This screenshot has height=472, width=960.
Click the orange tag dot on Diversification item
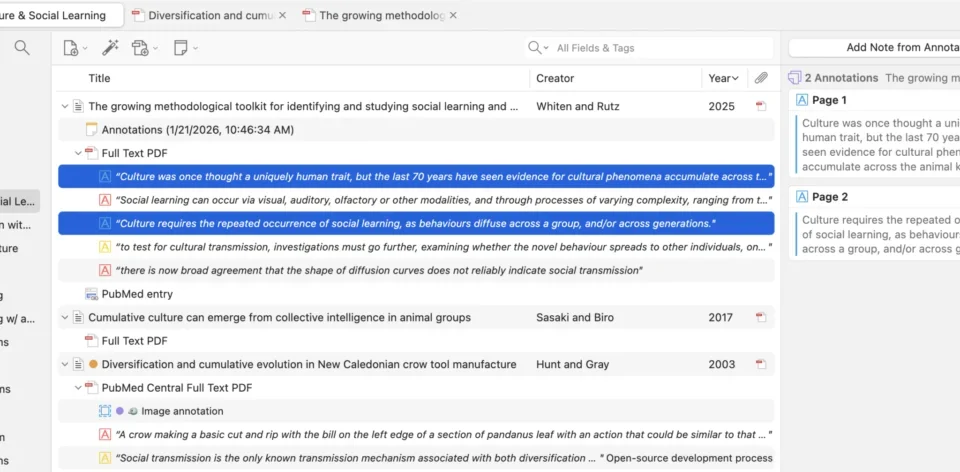pos(93,365)
